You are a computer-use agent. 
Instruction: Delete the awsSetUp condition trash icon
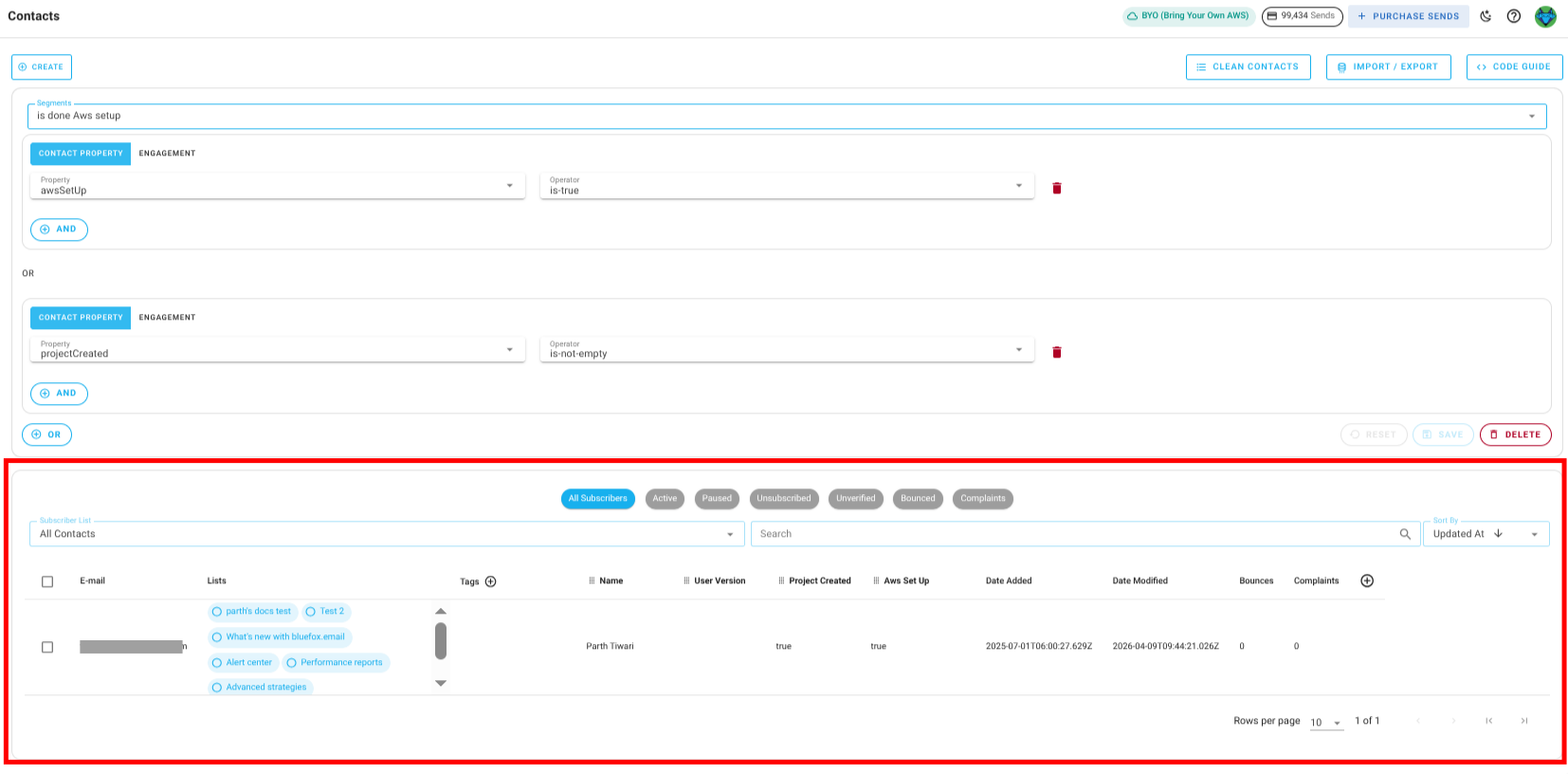1057,188
